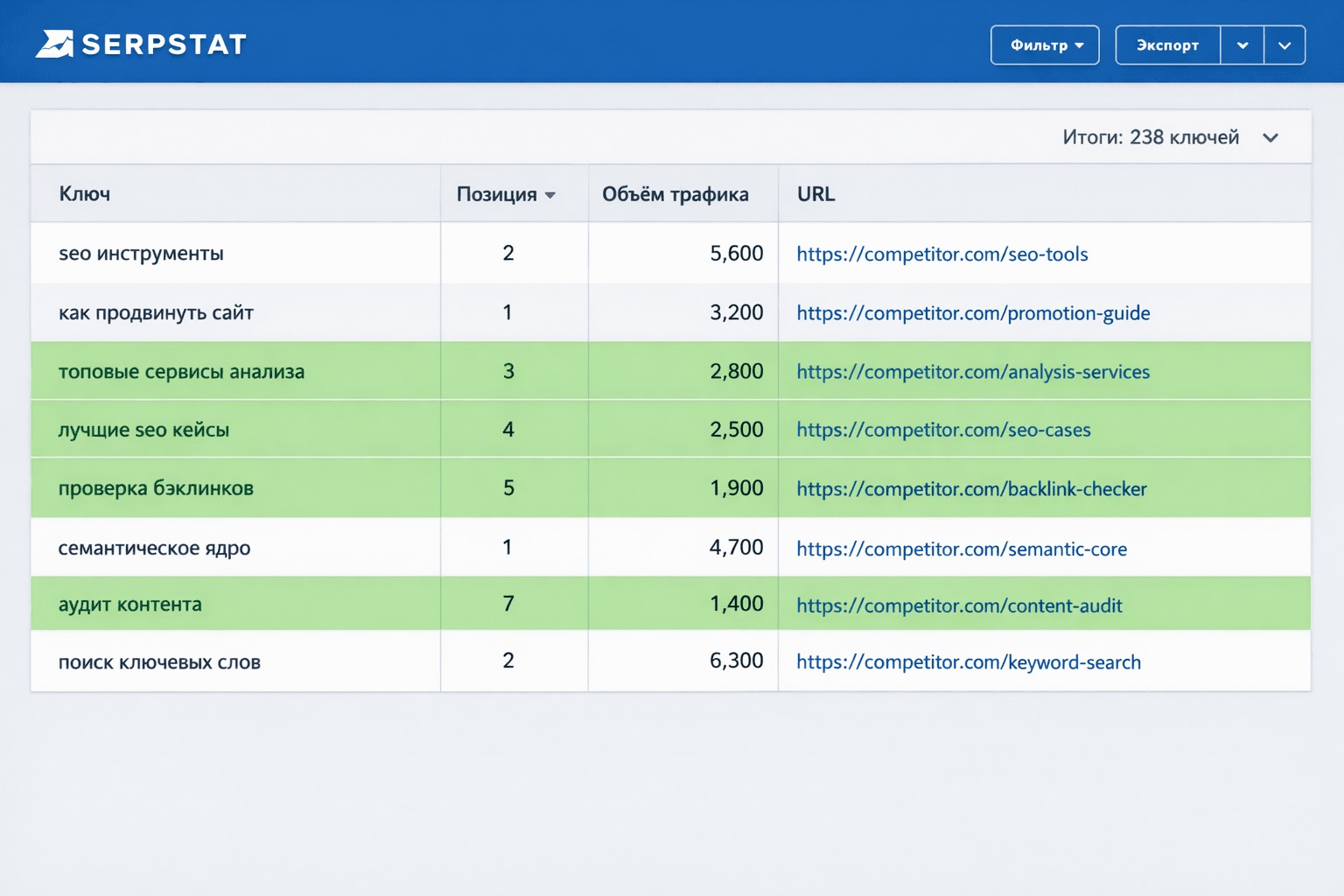Open the rightmost header chevron dropdown

(x=1284, y=45)
